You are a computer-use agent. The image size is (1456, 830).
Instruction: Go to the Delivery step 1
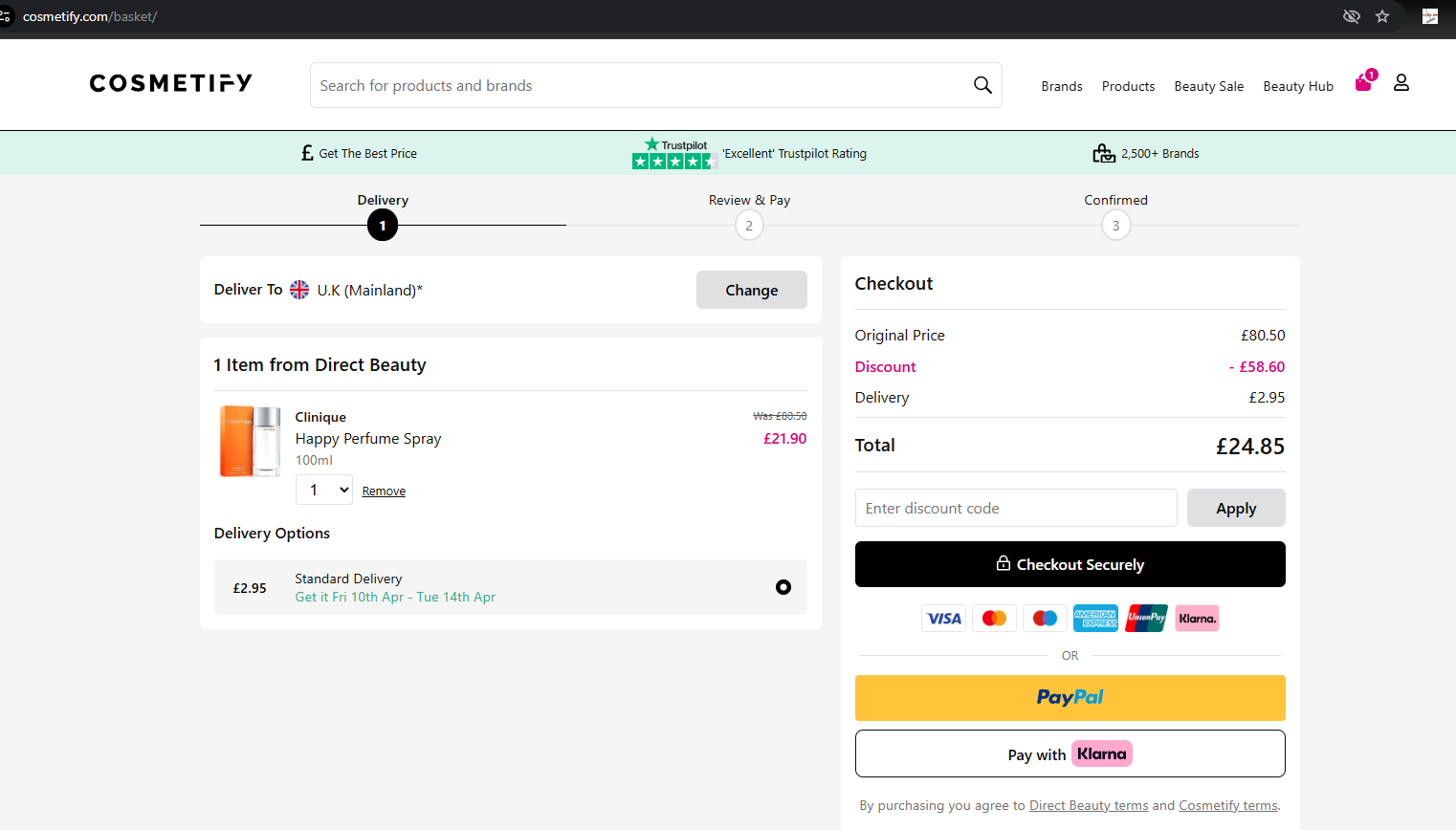[x=383, y=226]
